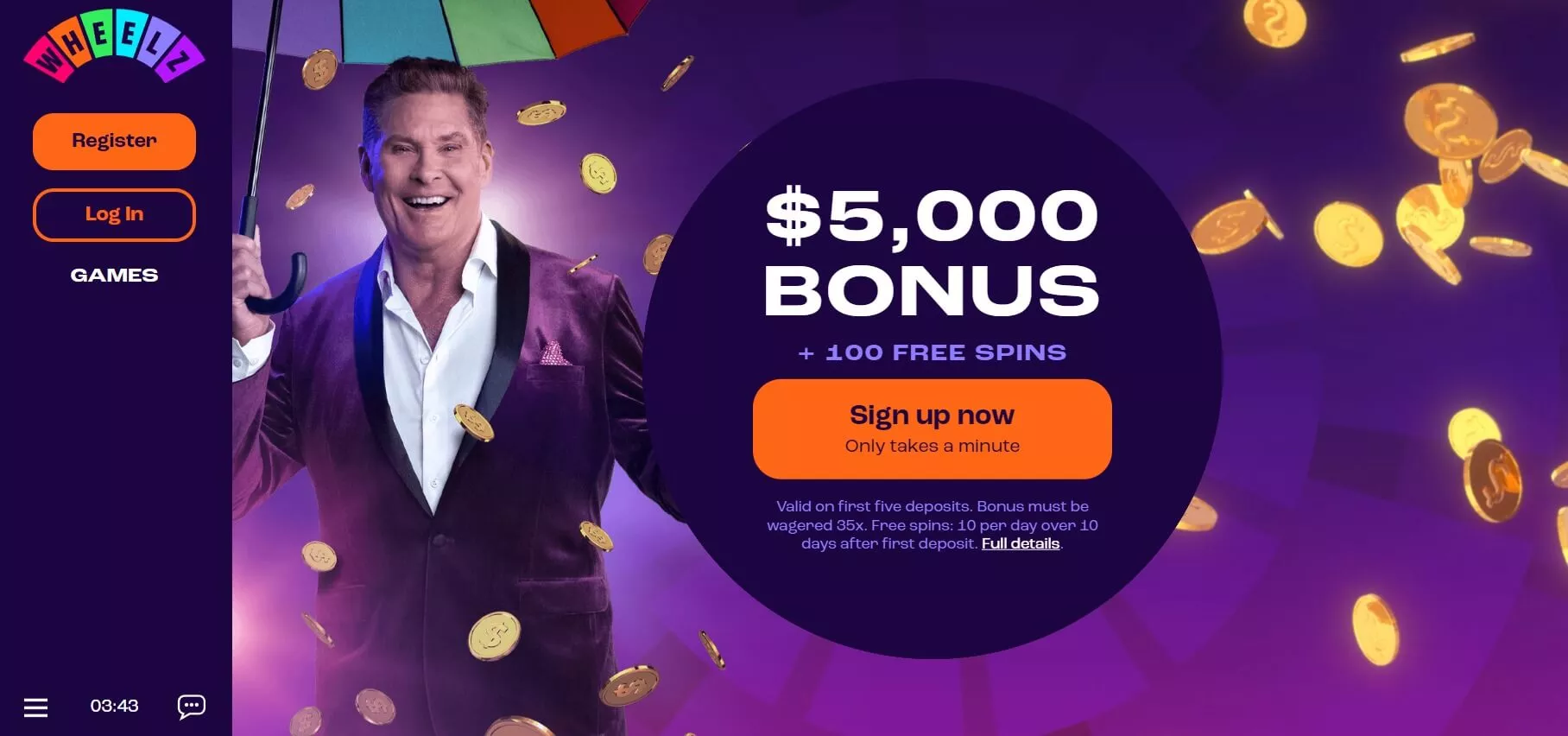Click the gold dollar coin on right edge
The width and height of the screenshot is (1568, 736).
(x=1493, y=479)
